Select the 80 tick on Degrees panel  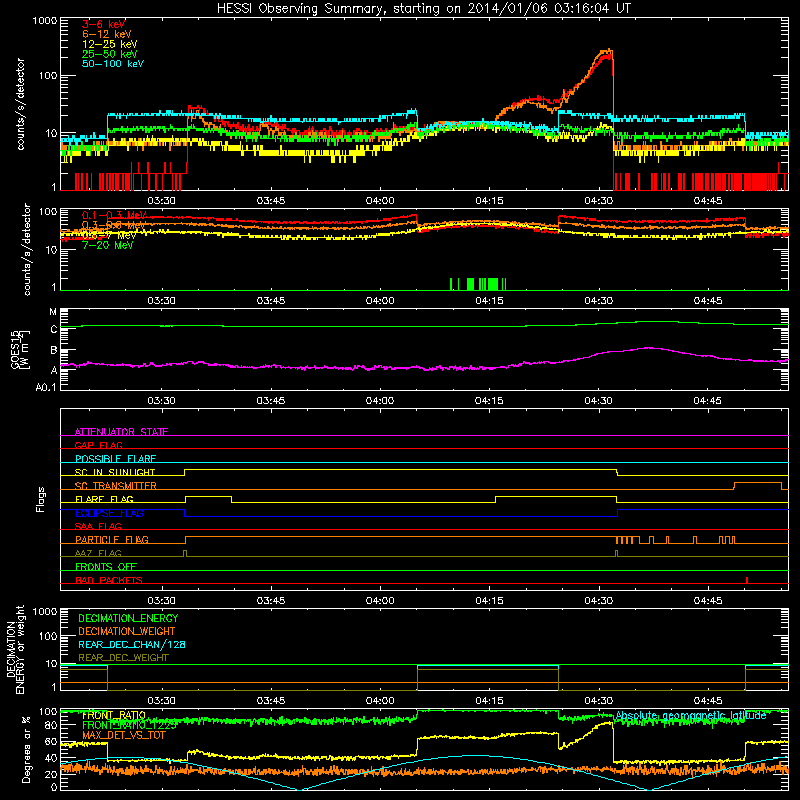point(51,725)
